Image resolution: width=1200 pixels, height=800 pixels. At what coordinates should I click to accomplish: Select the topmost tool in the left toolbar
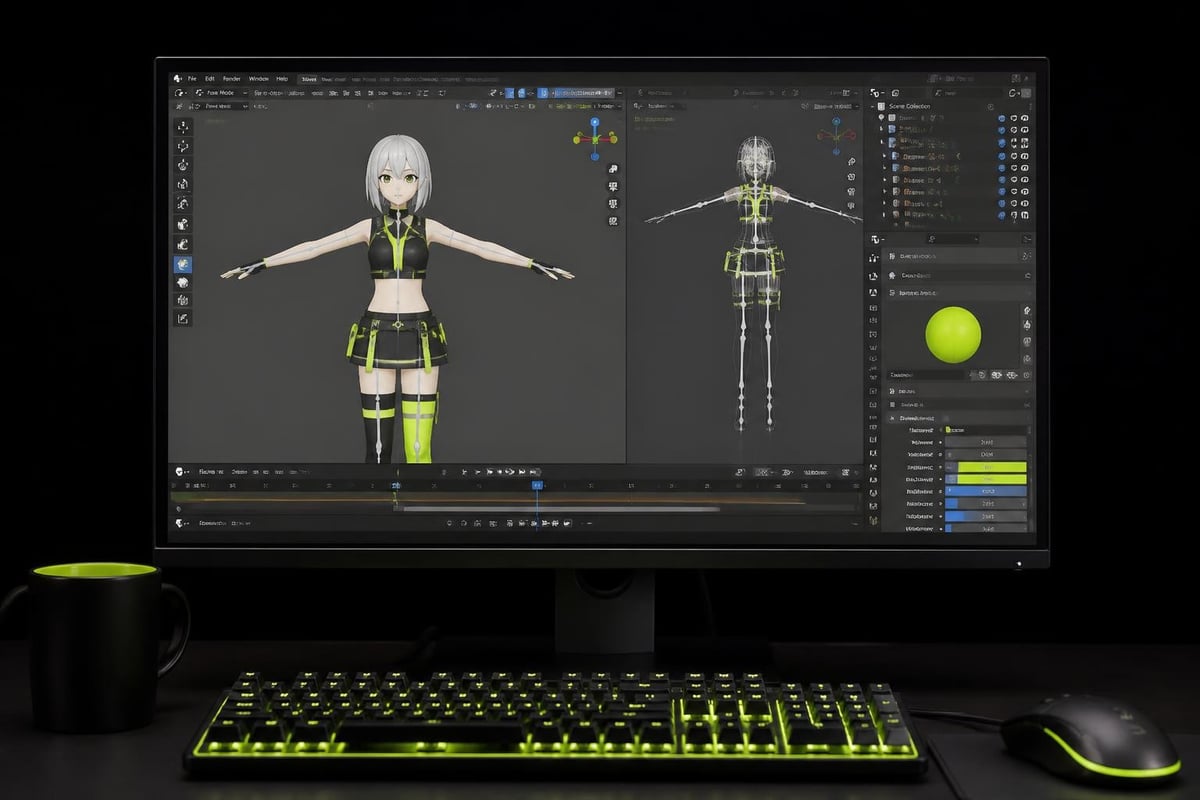pos(183,127)
